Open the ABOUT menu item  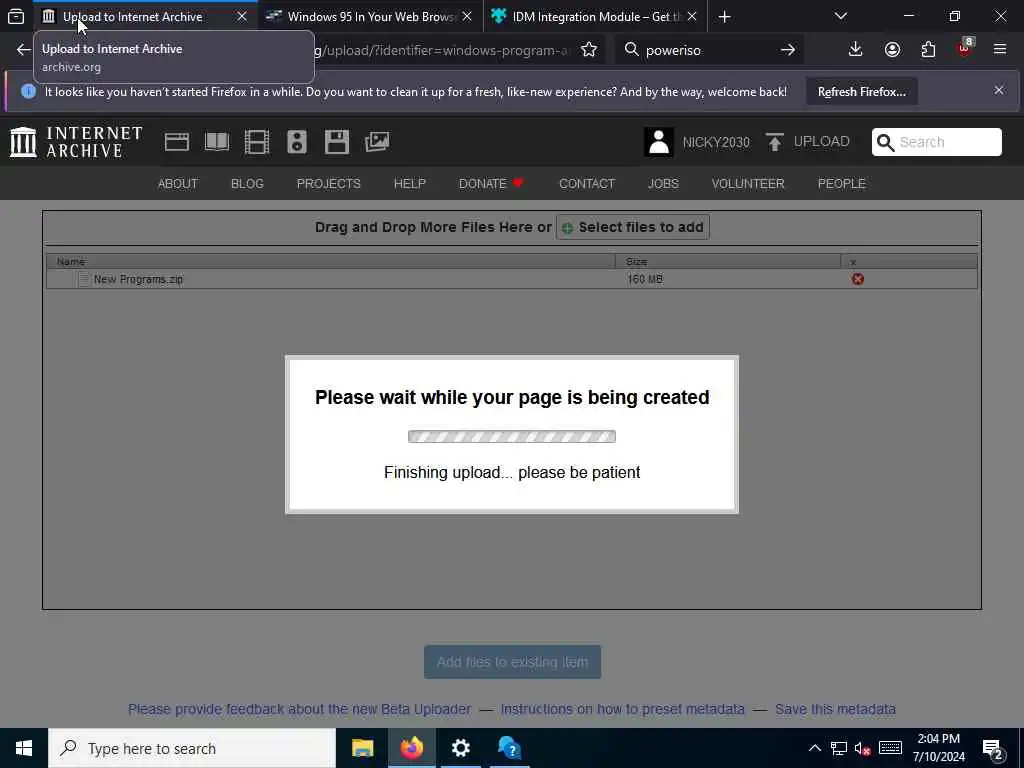[x=178, y=184]
